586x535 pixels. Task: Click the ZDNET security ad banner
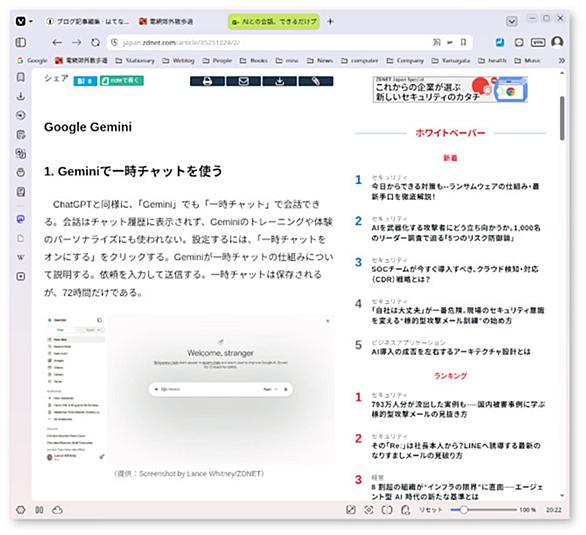point(450,89)
